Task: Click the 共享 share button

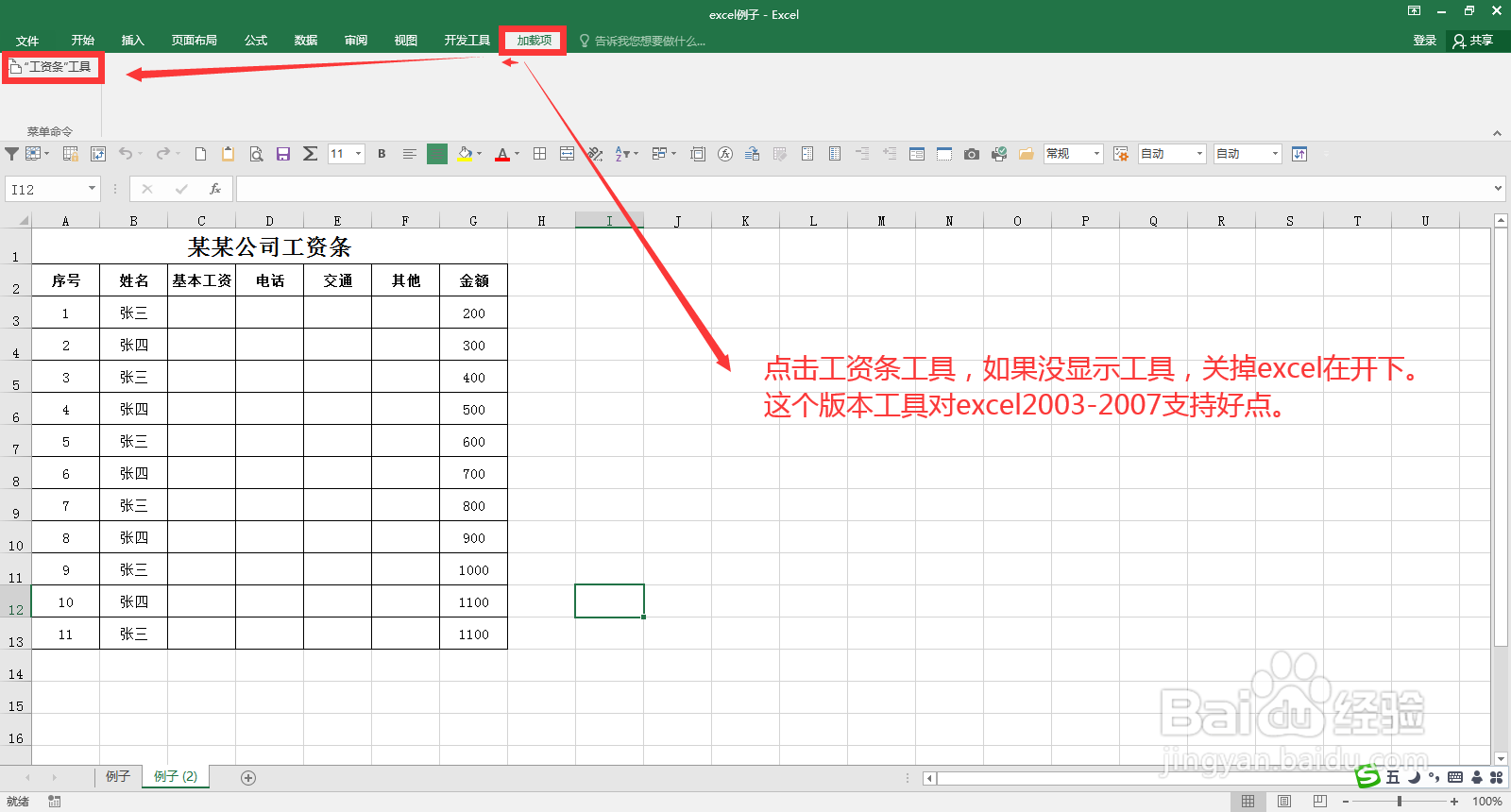Action: [x=1473, y=41]
